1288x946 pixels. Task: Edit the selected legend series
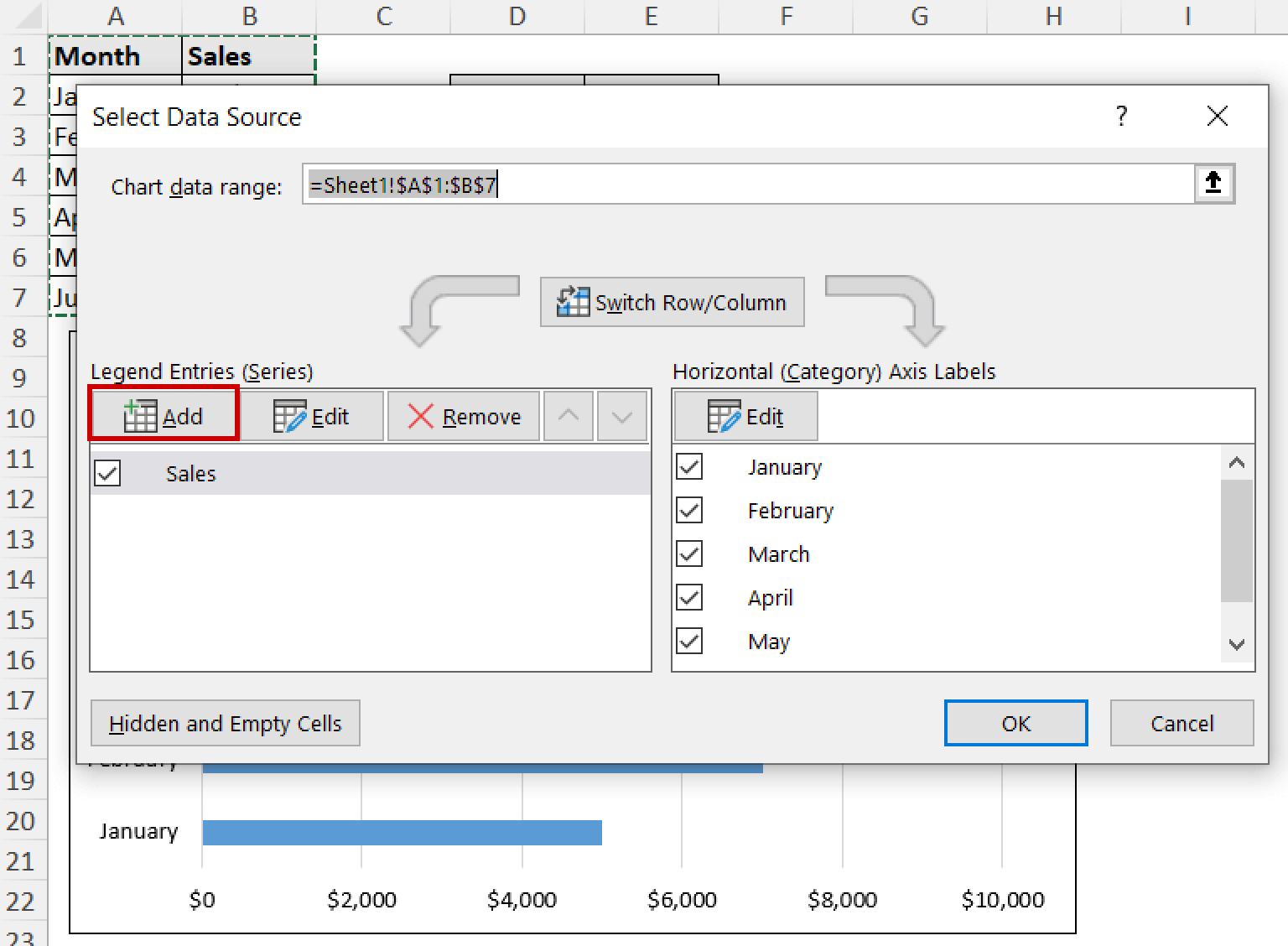pyautogui.click(x=312, y=416)
